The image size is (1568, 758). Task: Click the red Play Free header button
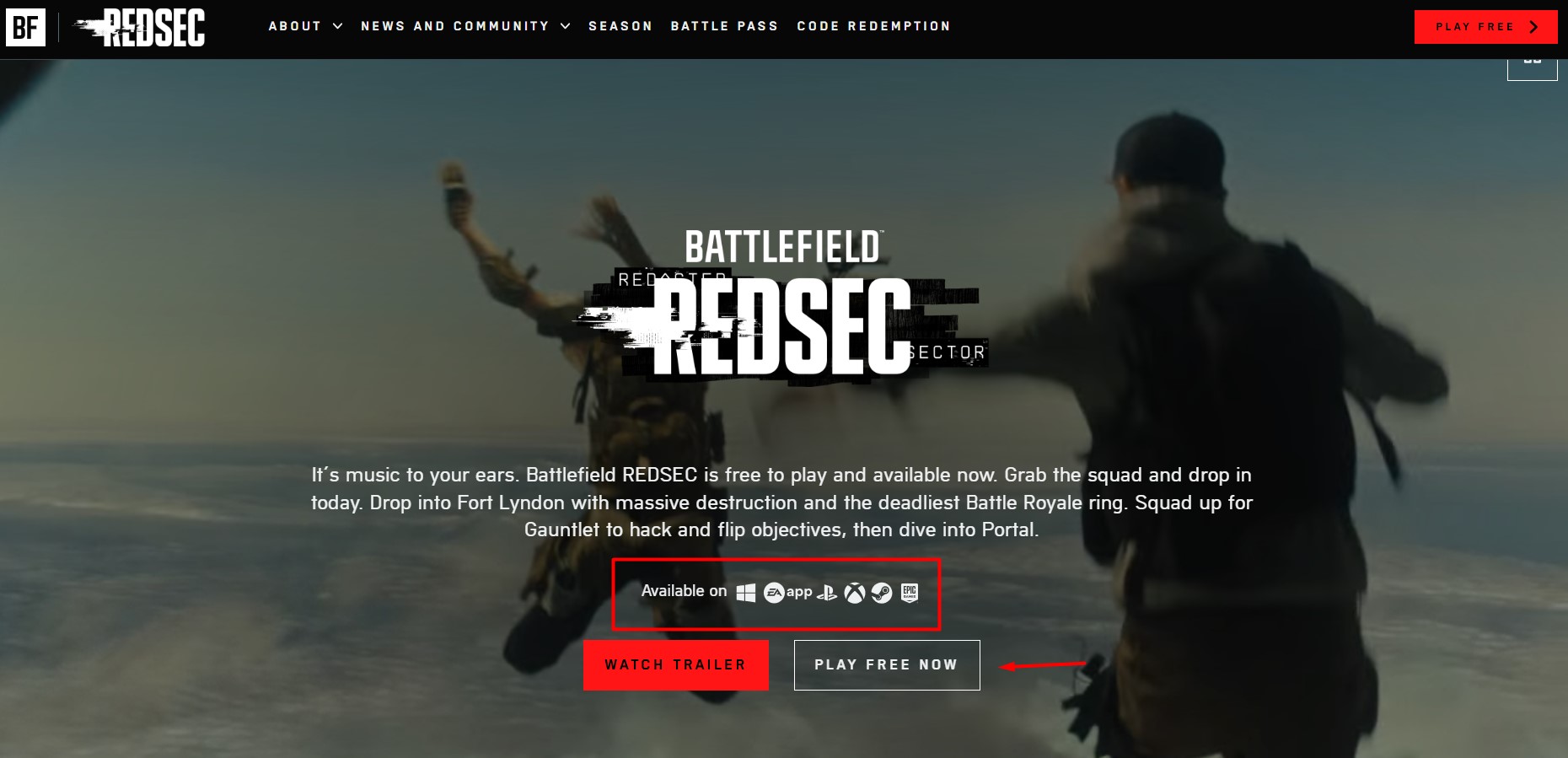click(1486, 27)
